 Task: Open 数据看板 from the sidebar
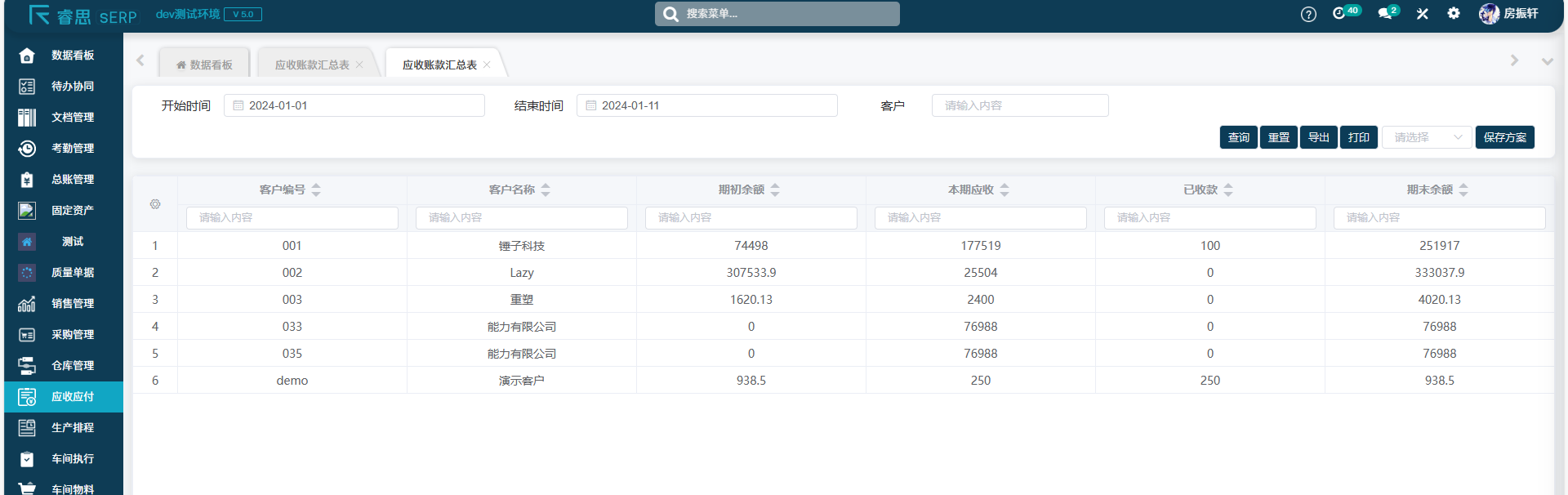click(x=72, y=56)
